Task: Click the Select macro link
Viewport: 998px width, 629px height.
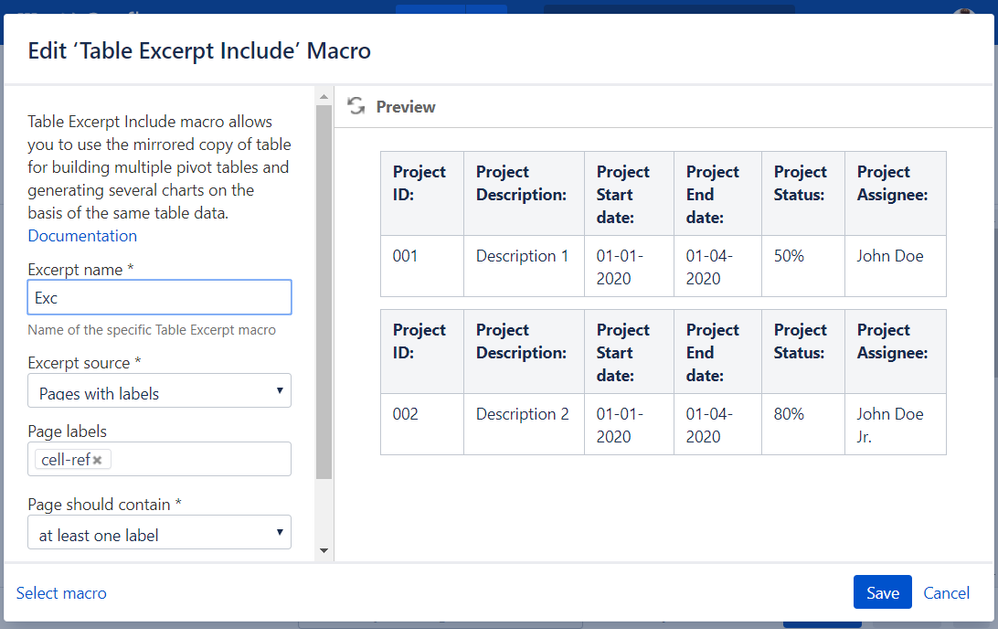Action: [61, 593]
